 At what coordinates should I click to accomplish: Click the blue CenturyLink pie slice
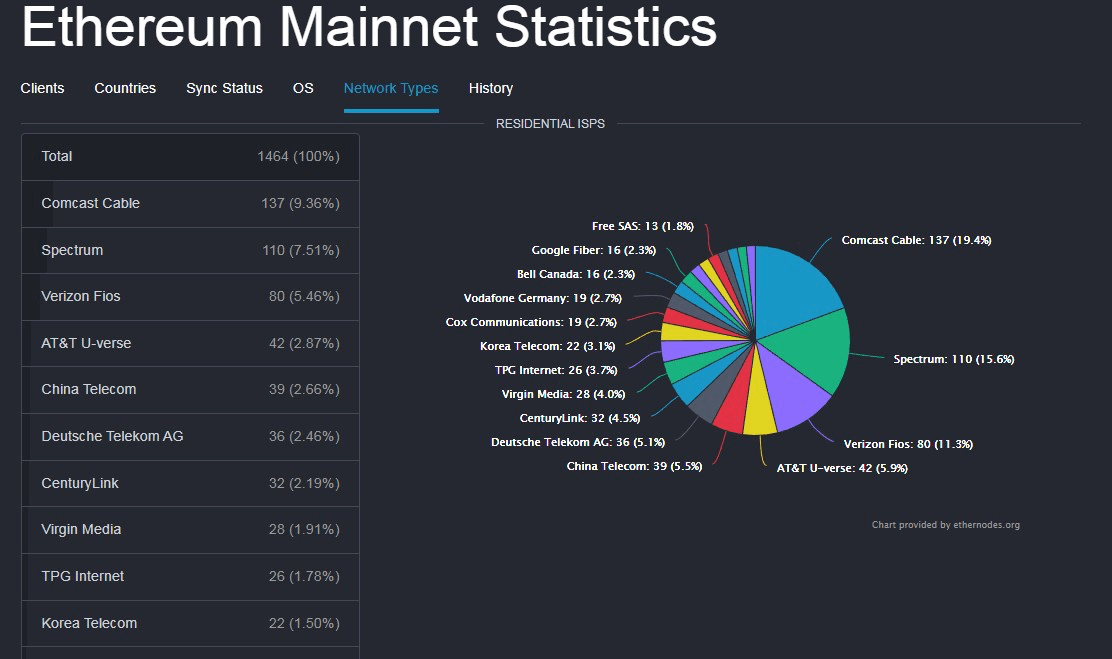click(701, 380)
